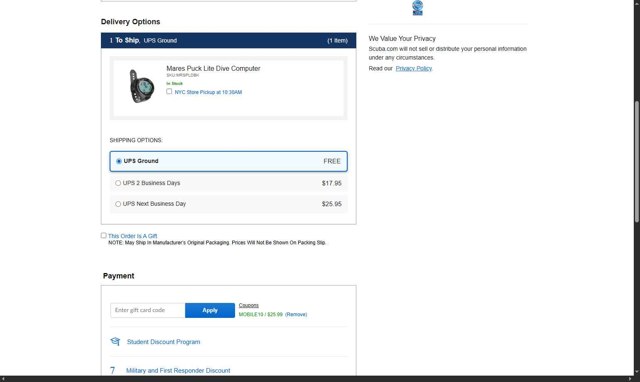Click the scrollbar down arrow
This screenshot has height=382, width=640.
point(636,372)
